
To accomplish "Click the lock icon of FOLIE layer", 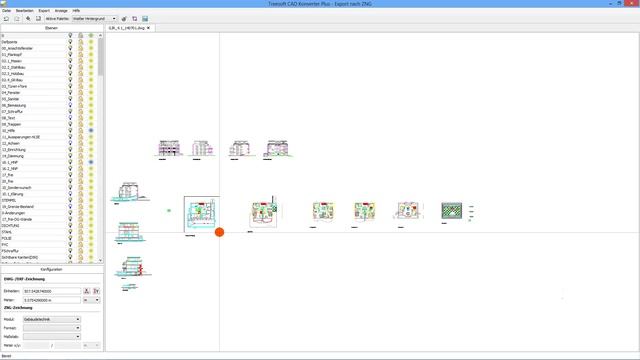I will [80, 238].
